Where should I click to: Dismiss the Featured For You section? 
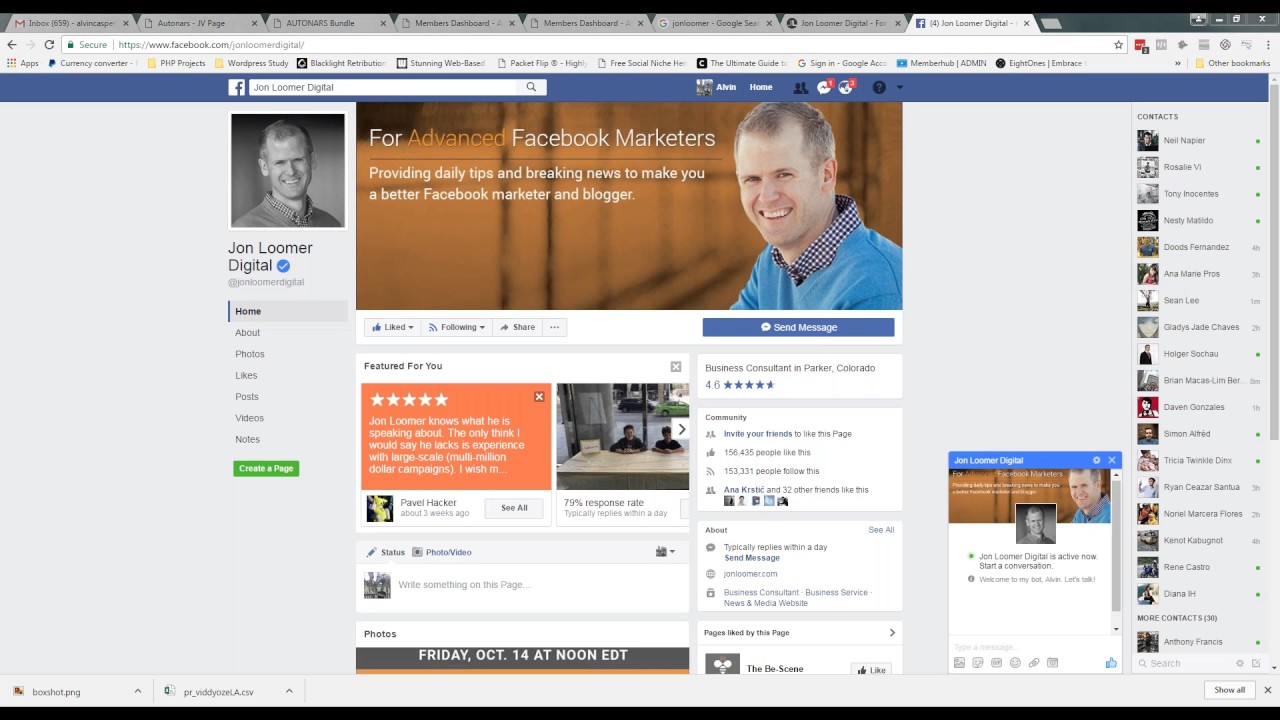tap(676, 367)
